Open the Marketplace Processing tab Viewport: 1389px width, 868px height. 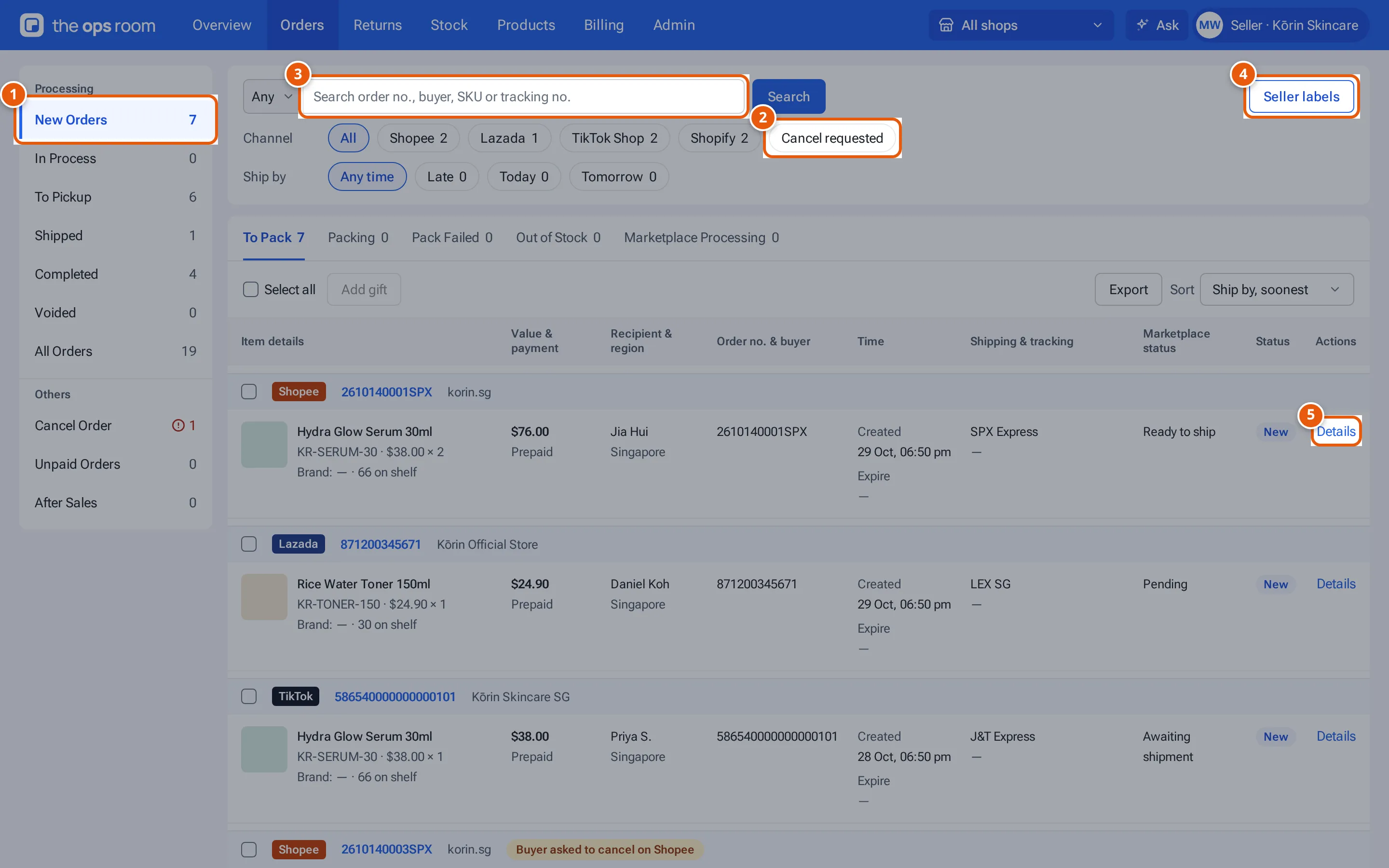[701, 238]
